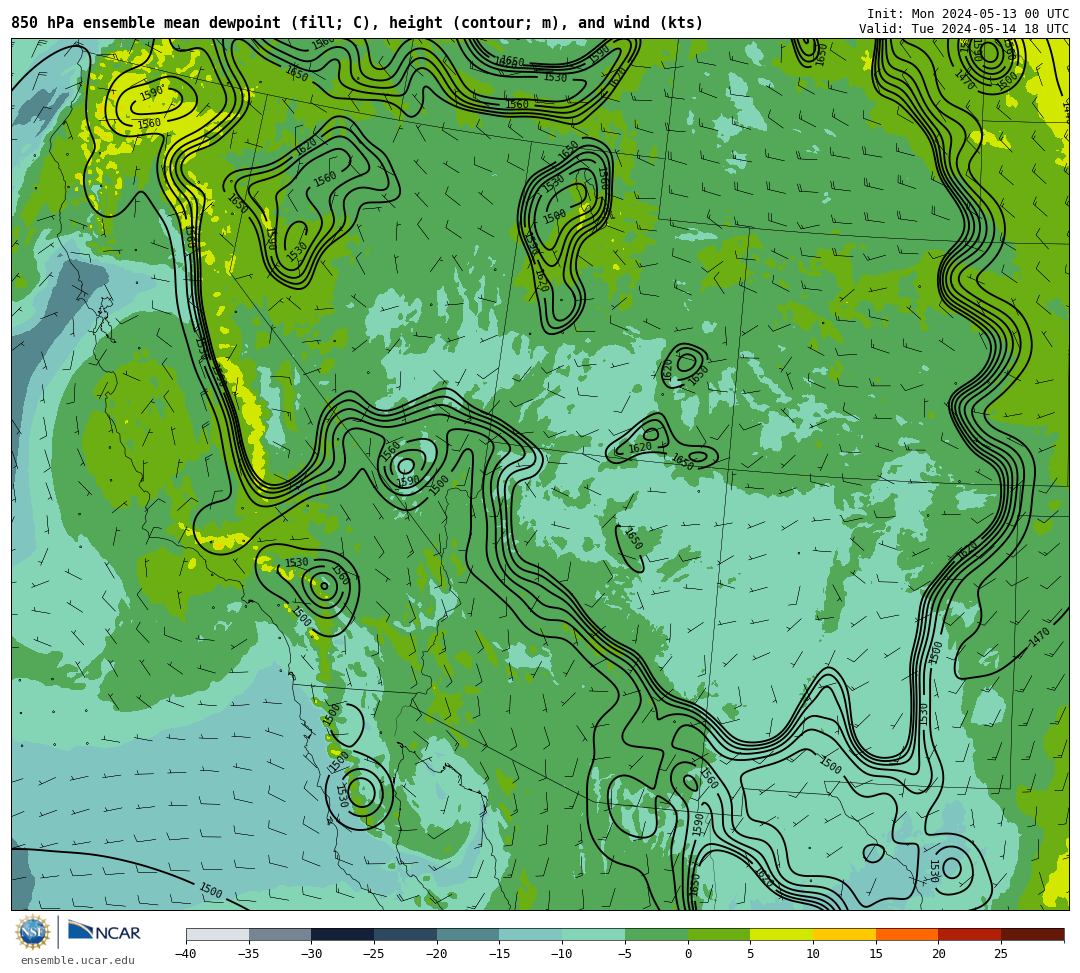This screenshot has width=1080, height=973.
Task: Click the -25 colorbar tick label
Action: (374, 954)
